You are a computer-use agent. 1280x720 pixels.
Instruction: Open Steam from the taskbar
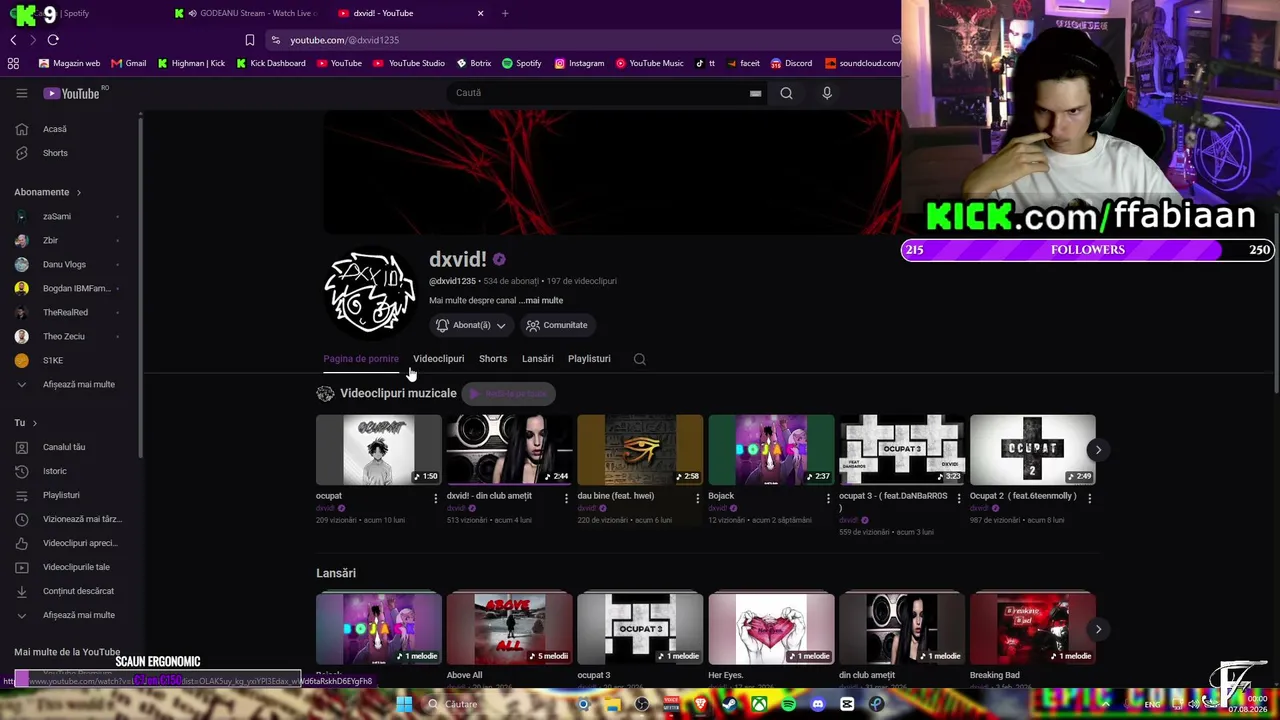click(730, 704)
